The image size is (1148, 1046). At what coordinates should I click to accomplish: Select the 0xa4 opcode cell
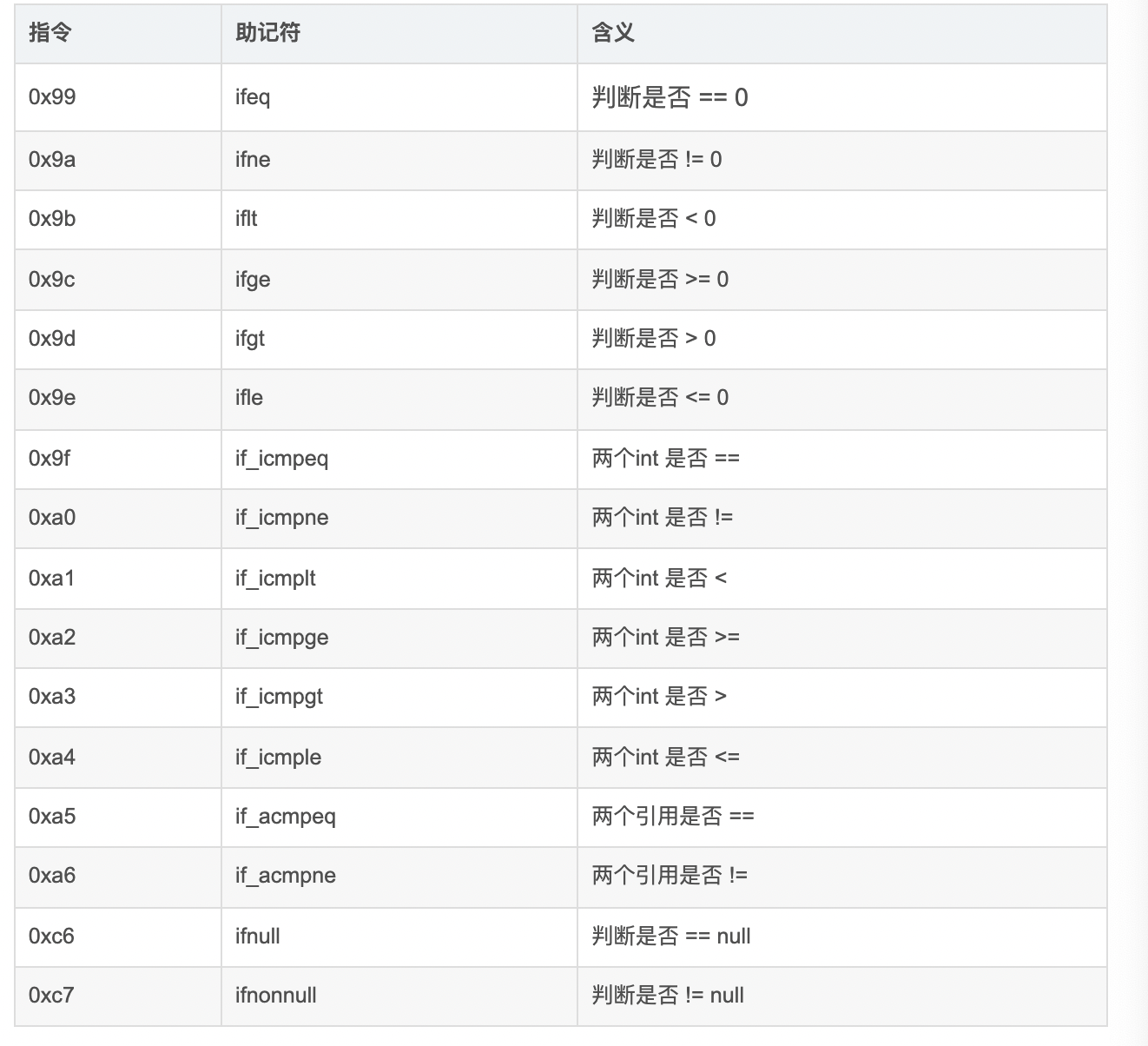pyautogui.click(x=118, y=758)
